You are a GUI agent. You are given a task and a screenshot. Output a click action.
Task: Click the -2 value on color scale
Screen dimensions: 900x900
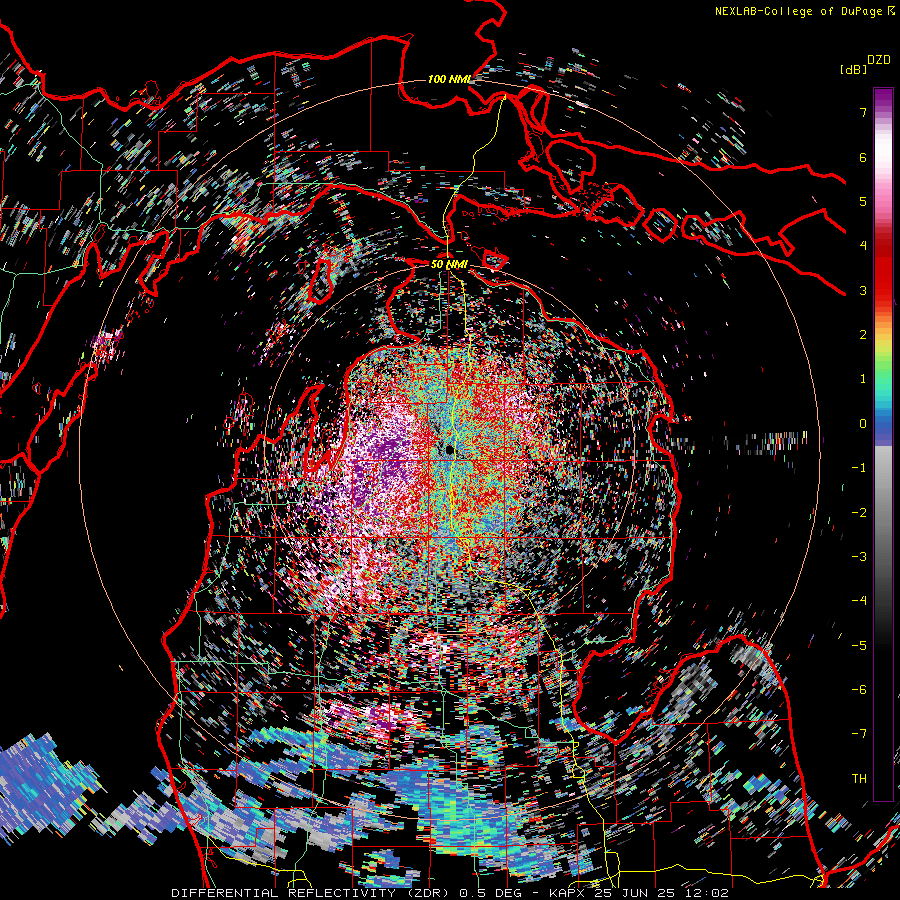(859, 513)
